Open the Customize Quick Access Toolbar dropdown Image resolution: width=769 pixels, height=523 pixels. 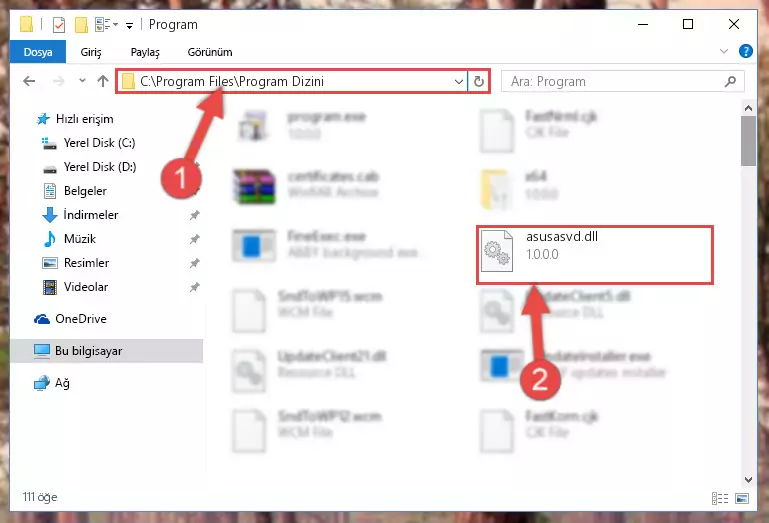pyautogui.click(x=129, y=26)
